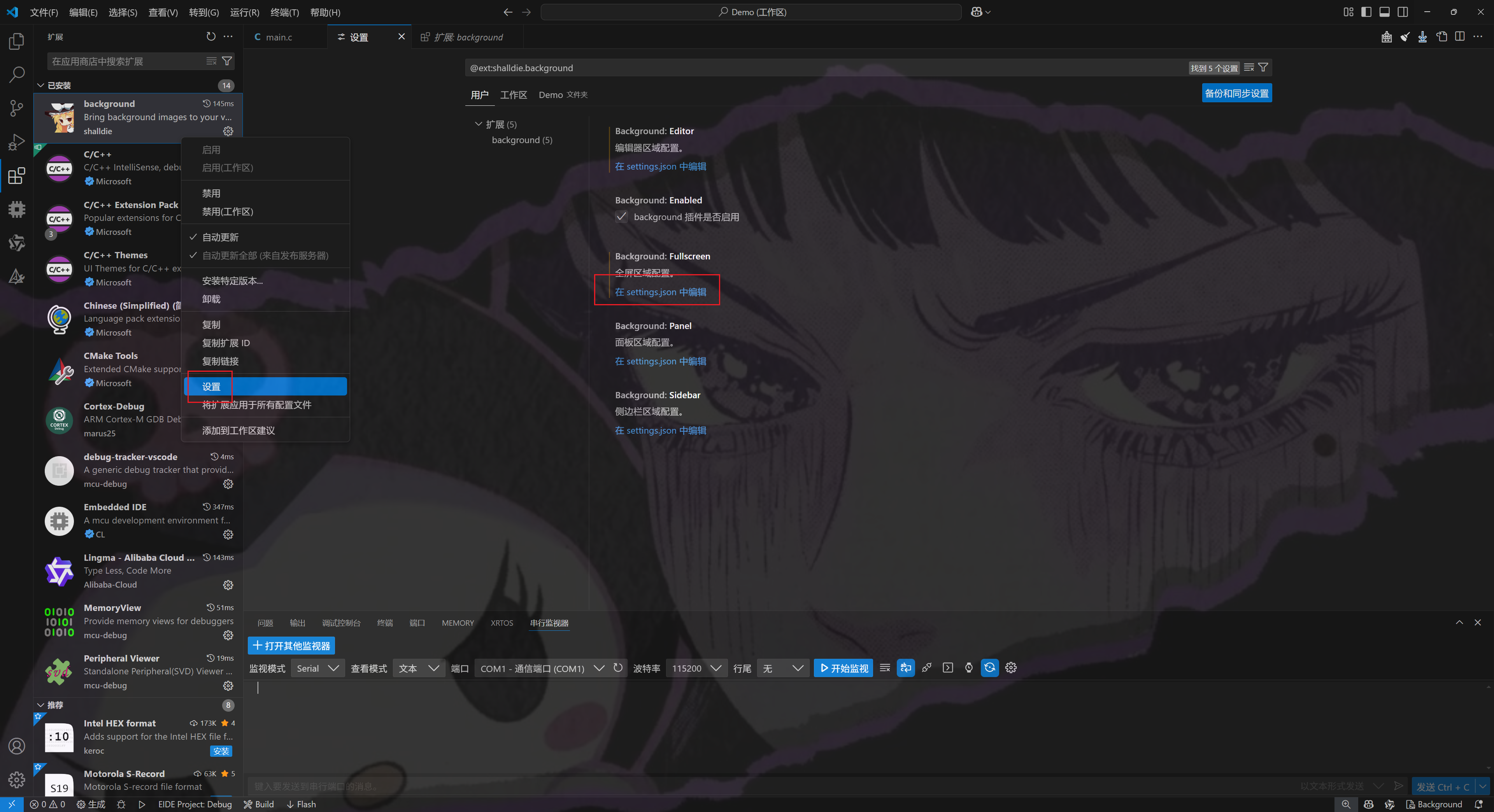Toggle primary side bar visibility

click(x=1366, y=12)
